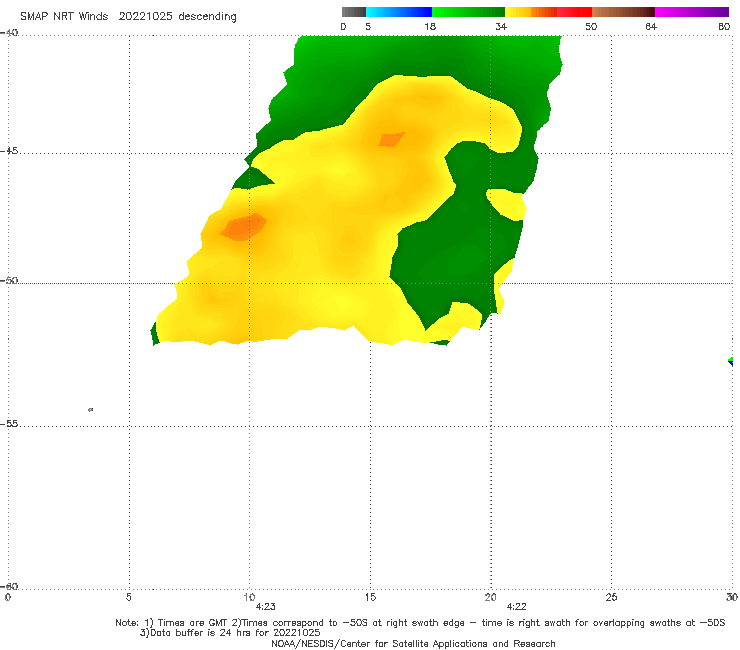Click the color bar label '50' under the legend
740x650 pixels.
pos(591,26)
